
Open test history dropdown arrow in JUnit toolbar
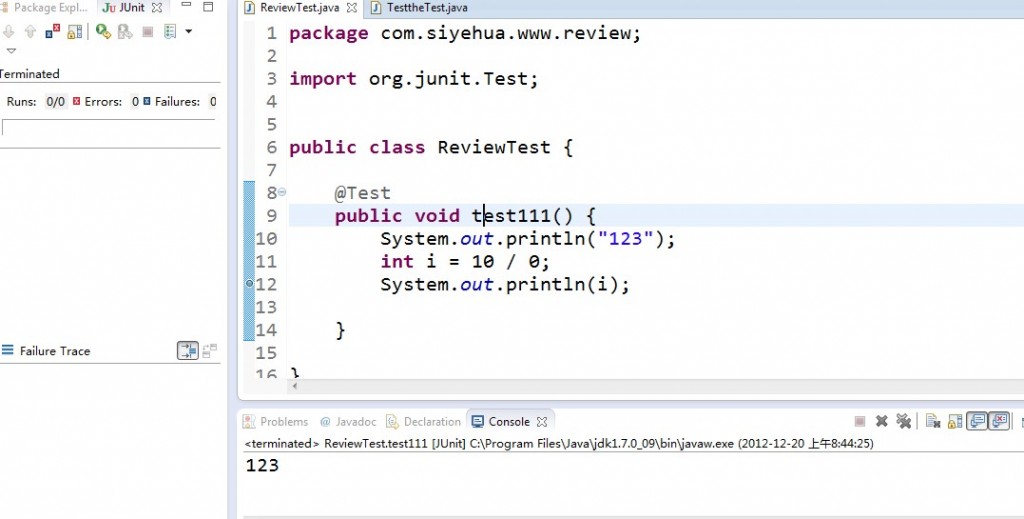(188, 32)
